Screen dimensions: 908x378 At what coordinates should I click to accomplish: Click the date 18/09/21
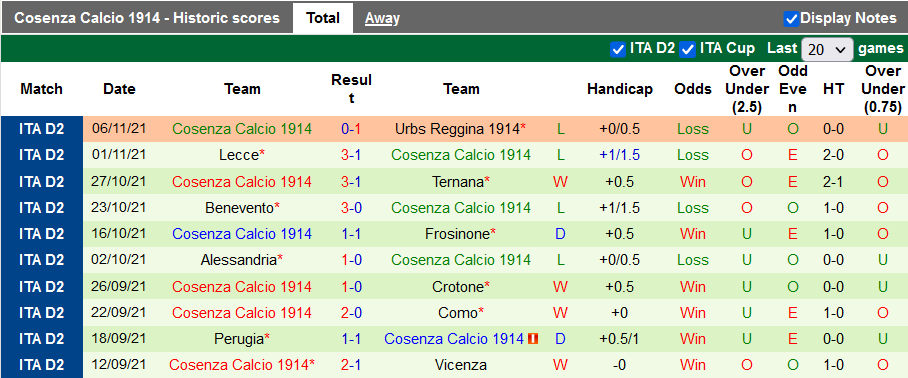click(x=119, y=339)
